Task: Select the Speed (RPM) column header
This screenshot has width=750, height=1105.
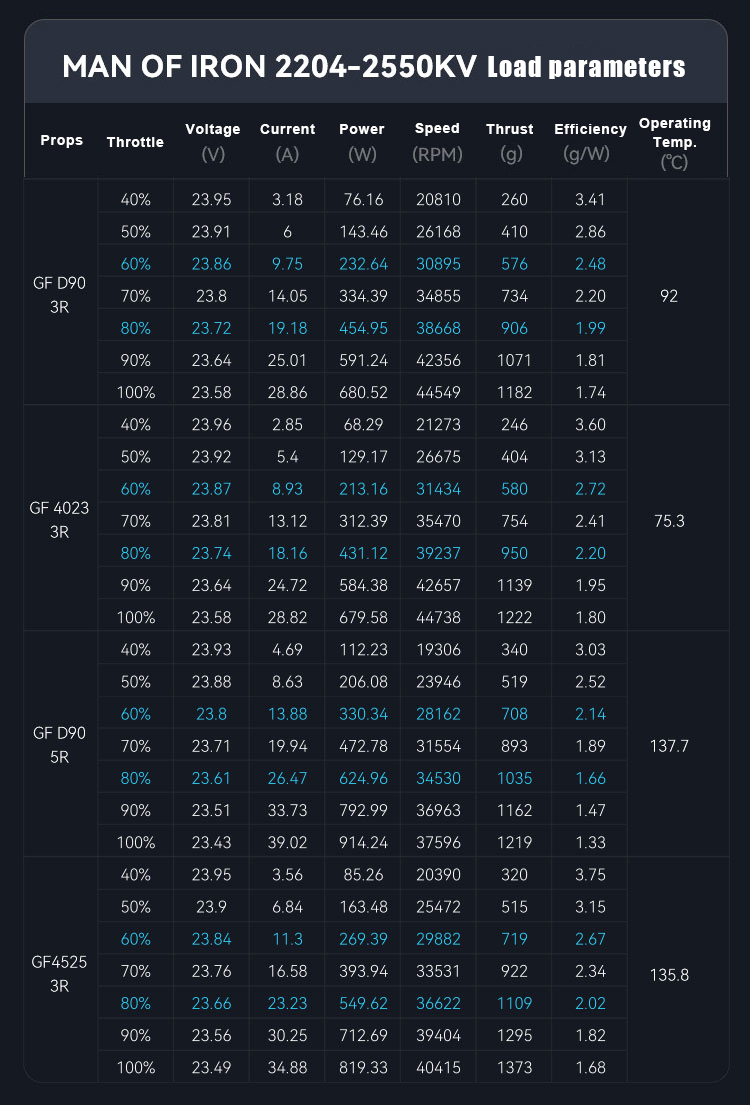Action: coord(437,141)
